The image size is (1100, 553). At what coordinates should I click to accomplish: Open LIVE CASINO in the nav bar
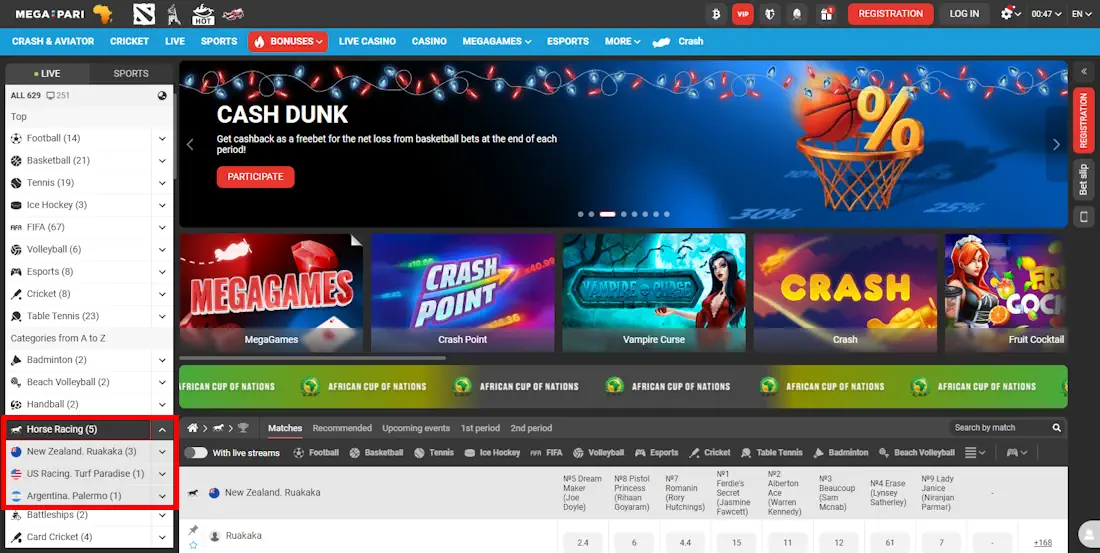[x=367, y=41]
